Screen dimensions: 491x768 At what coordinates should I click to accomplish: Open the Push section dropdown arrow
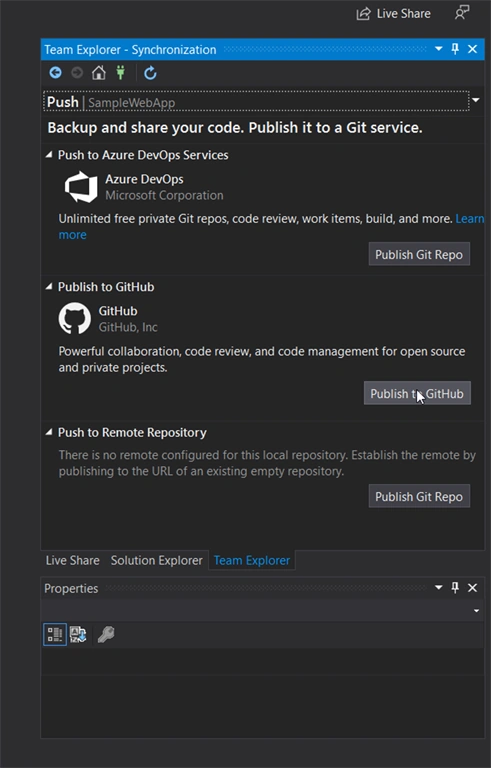point(475,100)
